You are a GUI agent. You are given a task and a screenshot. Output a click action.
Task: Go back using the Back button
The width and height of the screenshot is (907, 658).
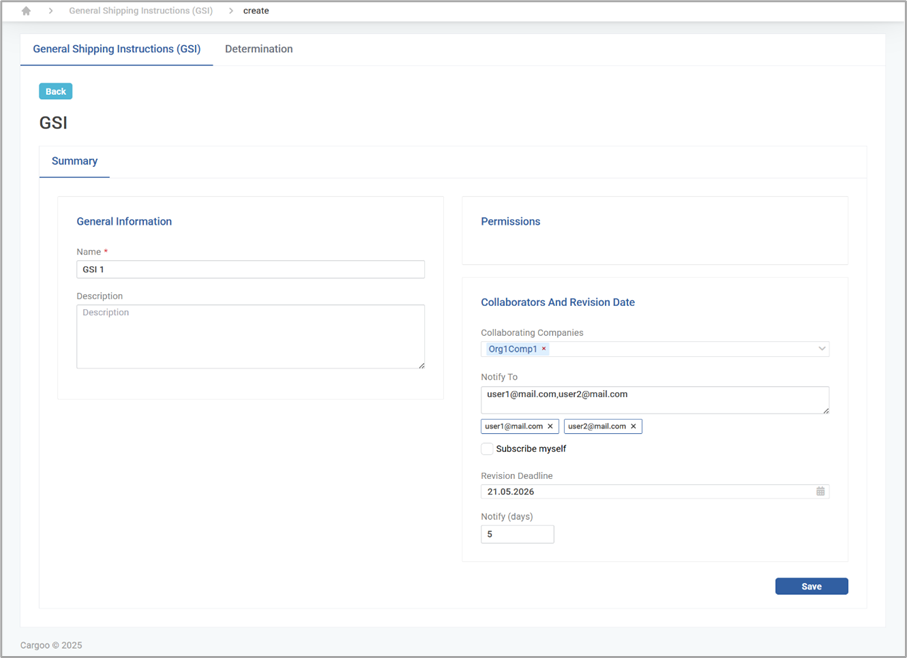pos(56,91)
